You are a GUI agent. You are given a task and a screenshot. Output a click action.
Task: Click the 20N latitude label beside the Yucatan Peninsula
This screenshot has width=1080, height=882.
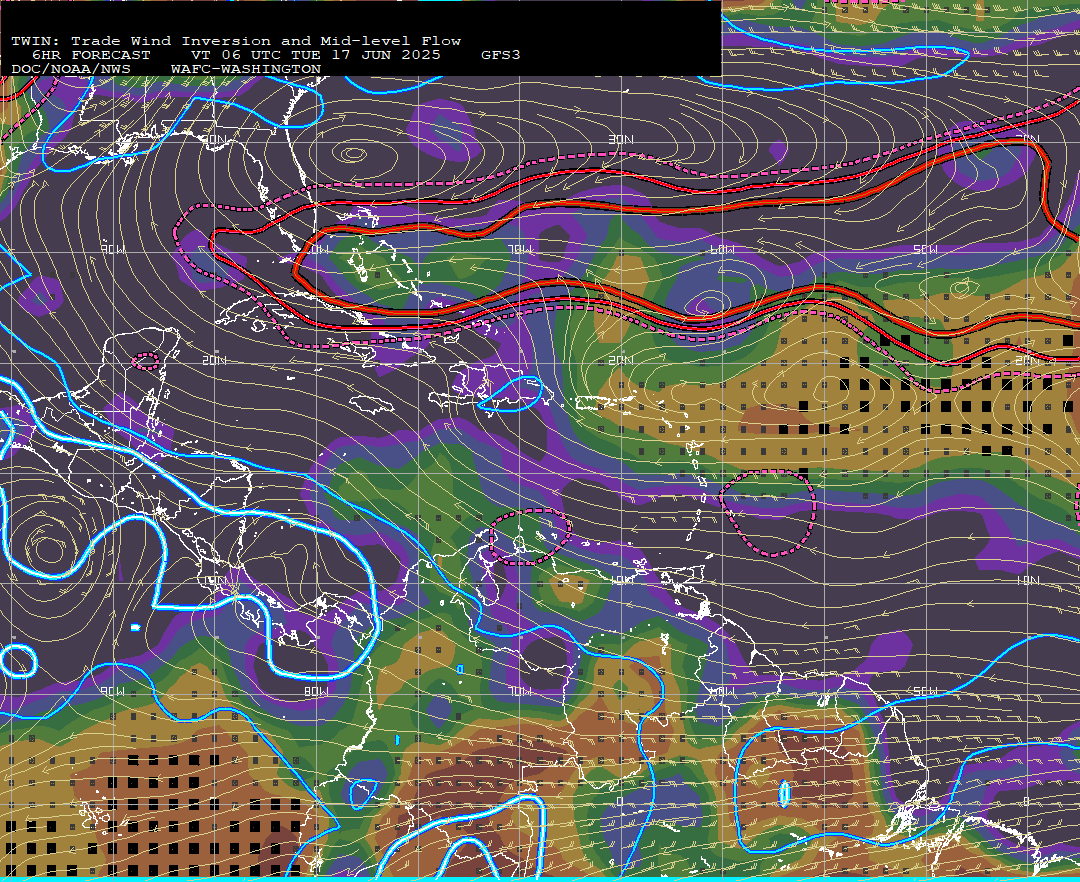[x=214, y=360]
